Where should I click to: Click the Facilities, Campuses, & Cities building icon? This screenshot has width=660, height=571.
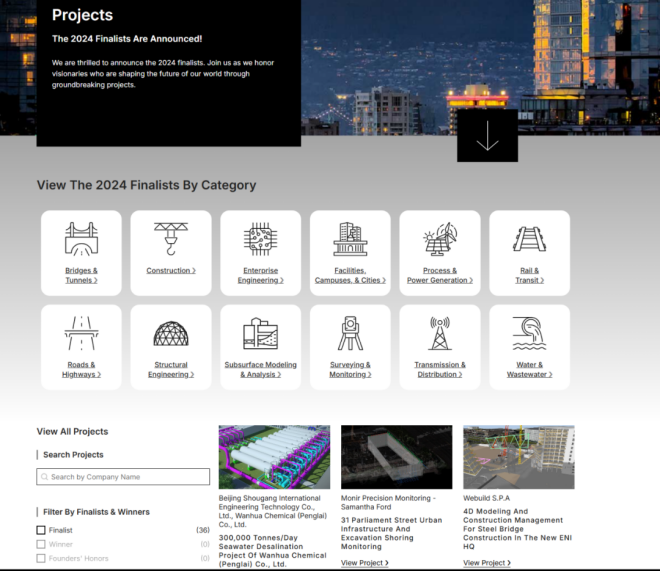pyautogui.click(x=350, y=240)
